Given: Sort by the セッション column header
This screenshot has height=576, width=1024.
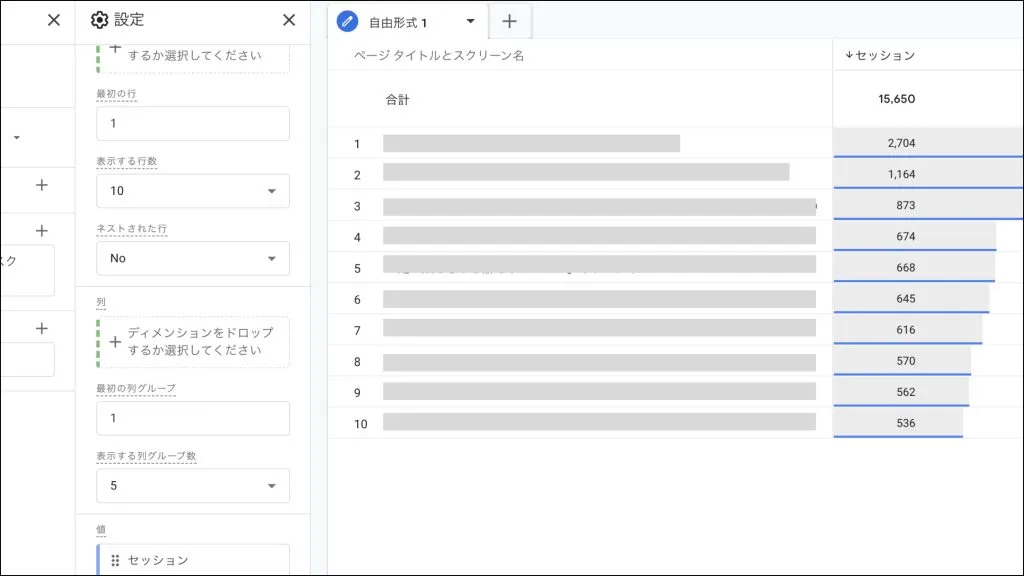Looking at the screenshot, I should tap(880, 56).
